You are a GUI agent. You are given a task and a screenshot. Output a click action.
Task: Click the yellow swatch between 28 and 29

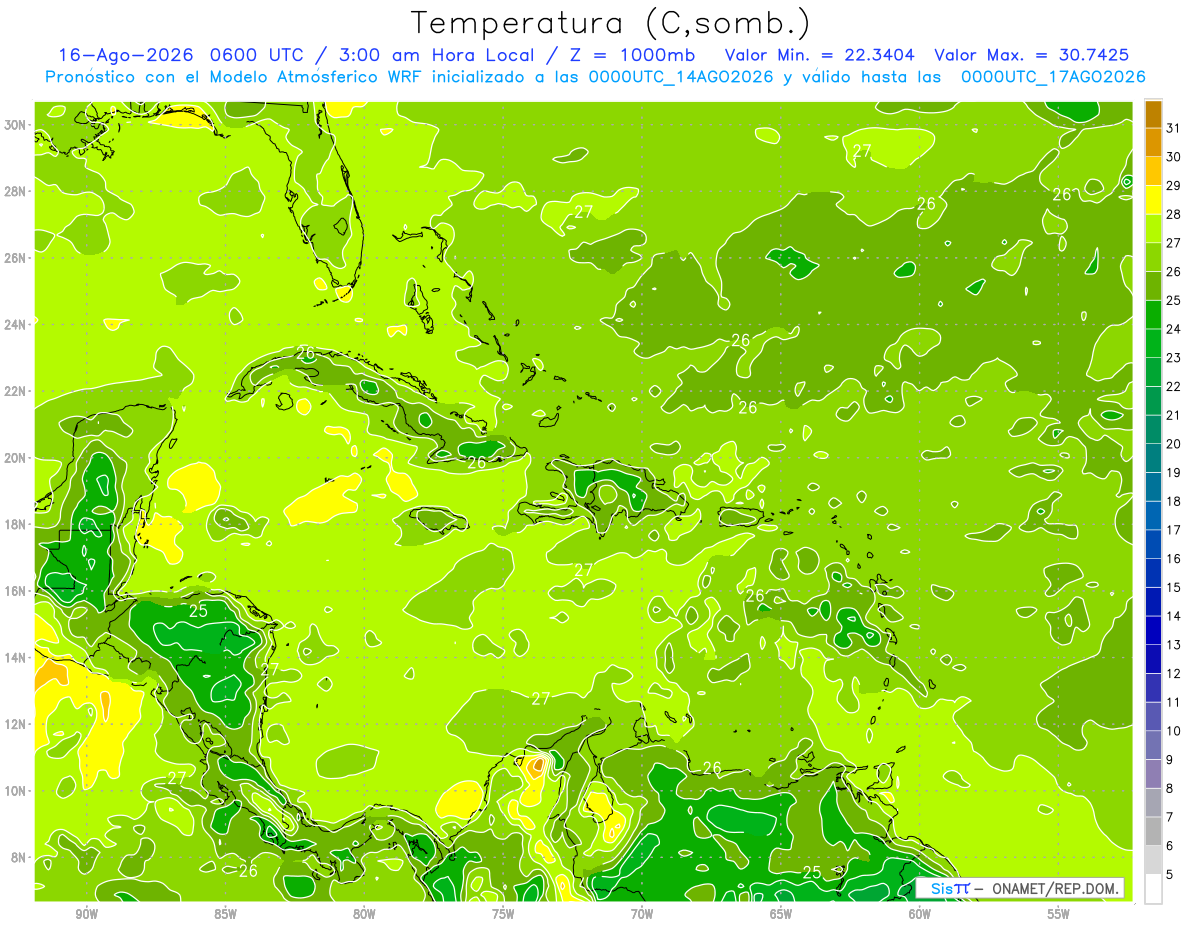1153,201
